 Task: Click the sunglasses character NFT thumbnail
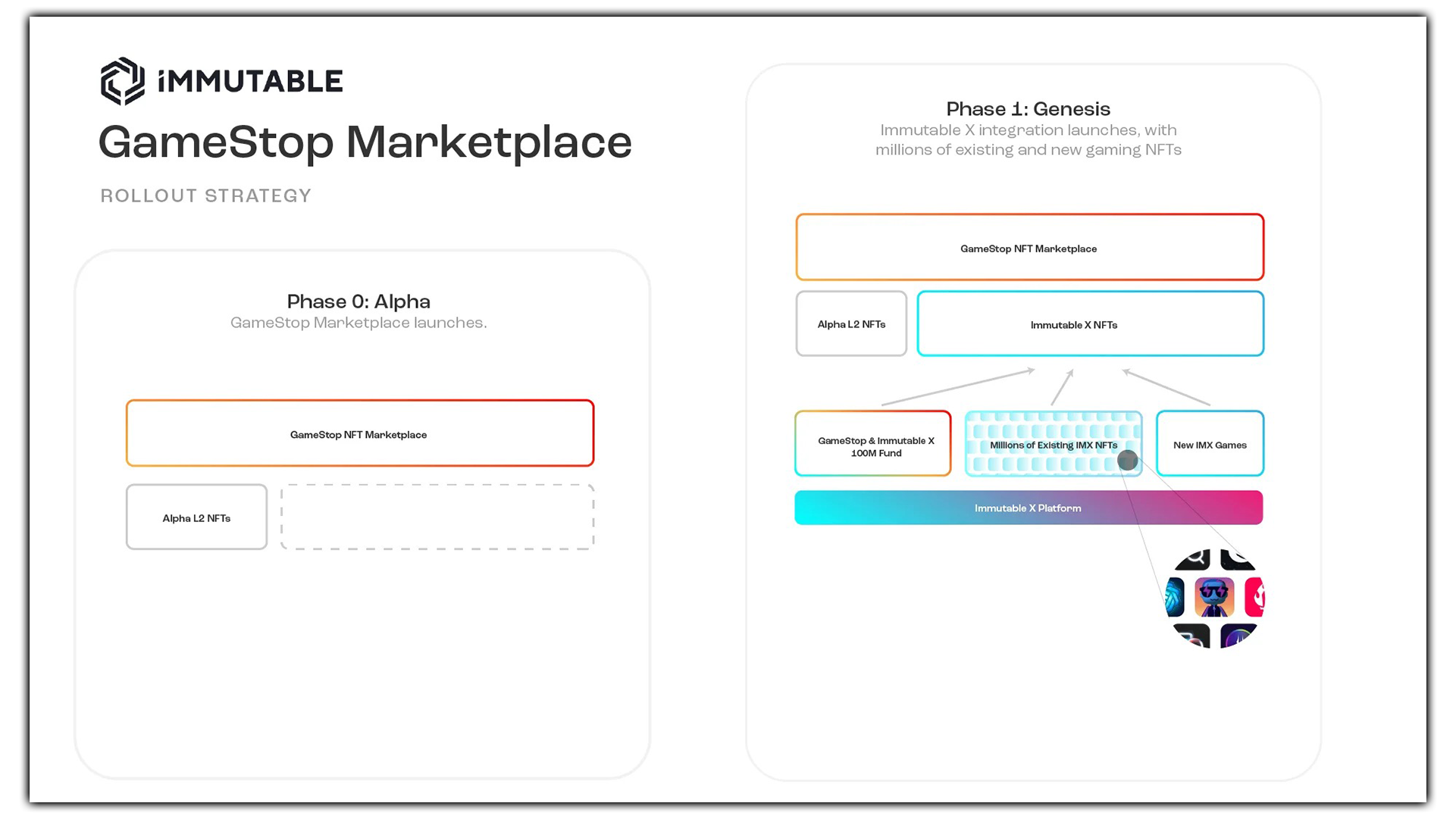1214,597
